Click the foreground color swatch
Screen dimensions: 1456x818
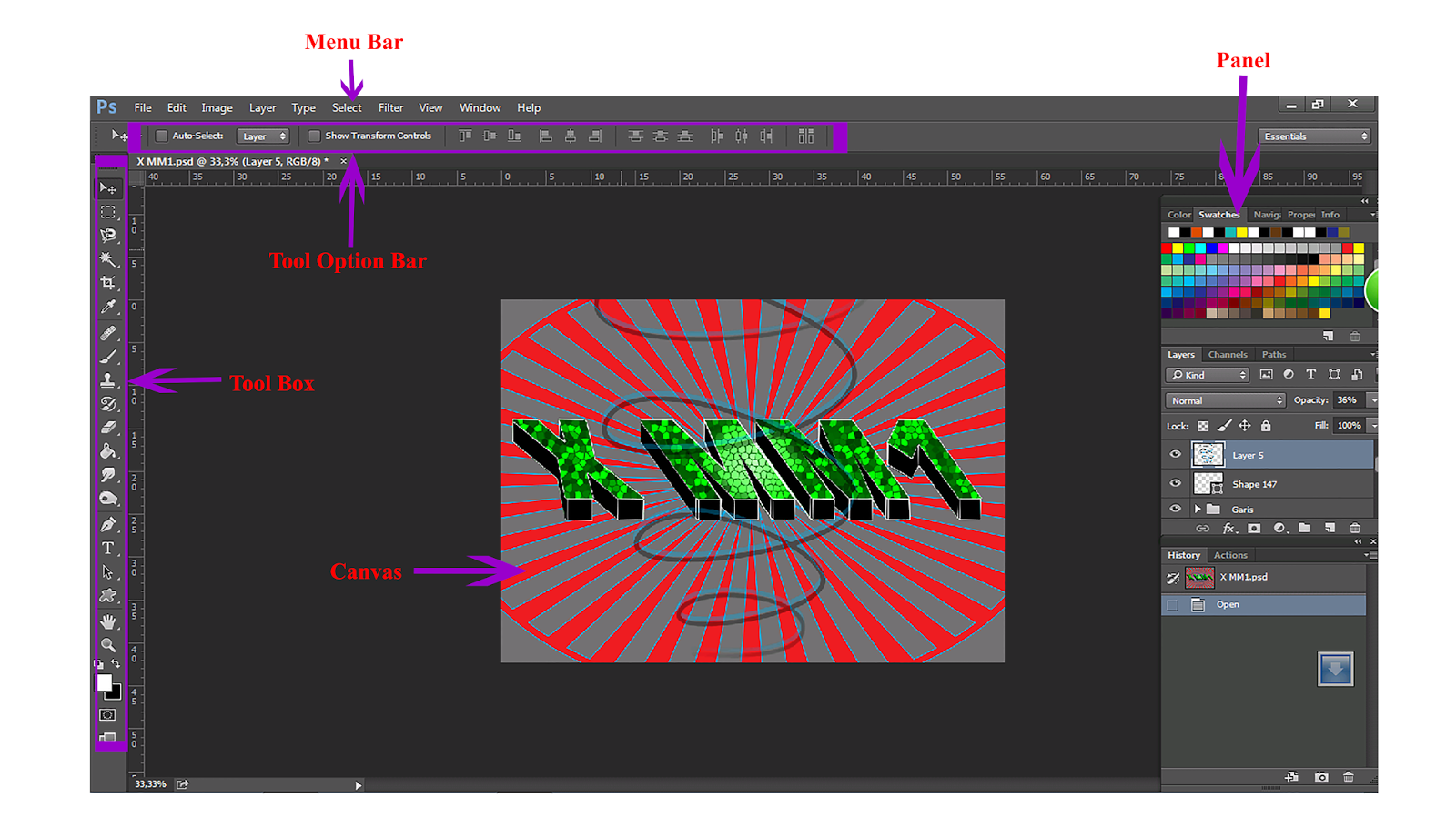[105, 682]
